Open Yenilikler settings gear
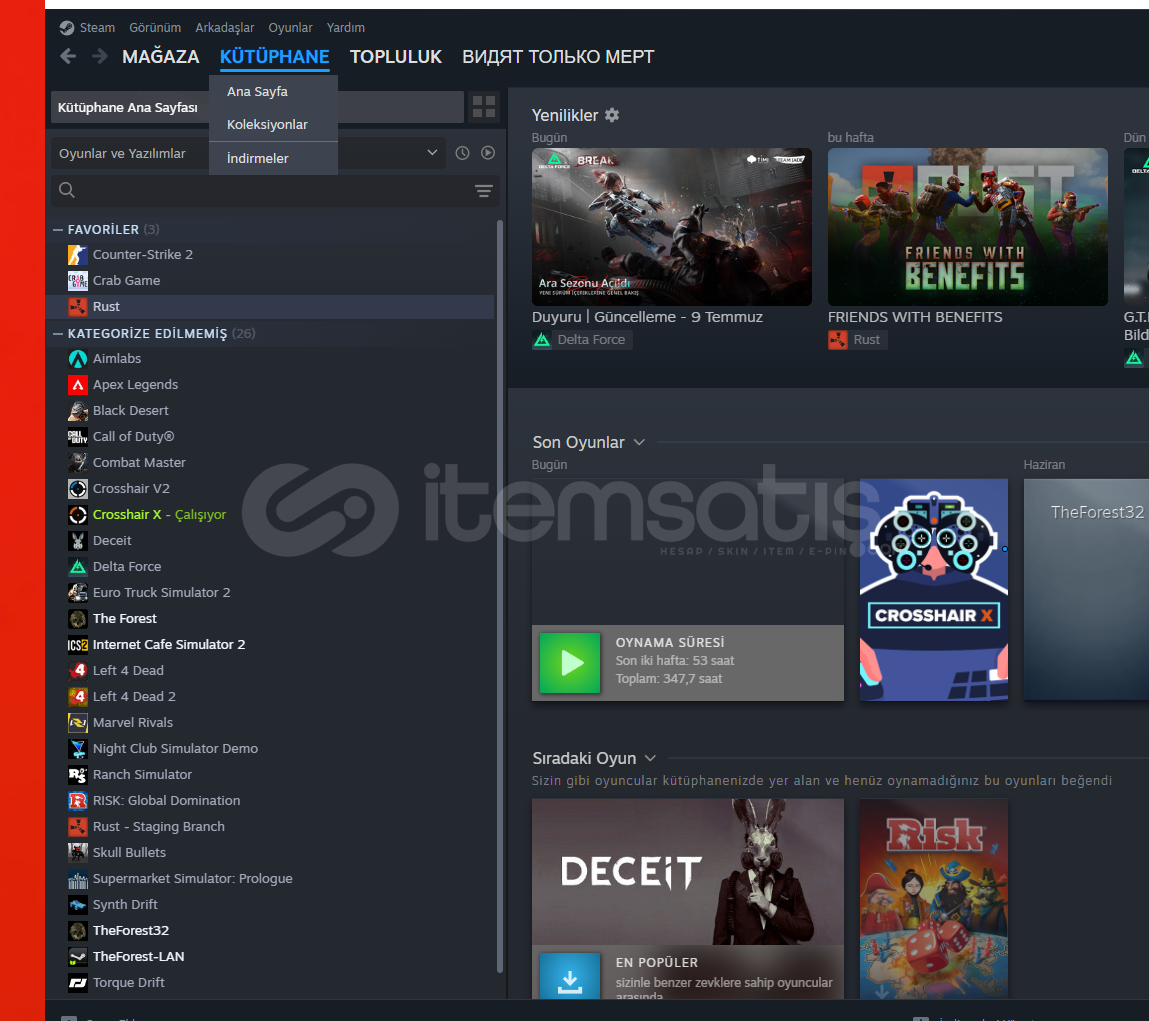1149x1021 pixels. pos(612,115)
